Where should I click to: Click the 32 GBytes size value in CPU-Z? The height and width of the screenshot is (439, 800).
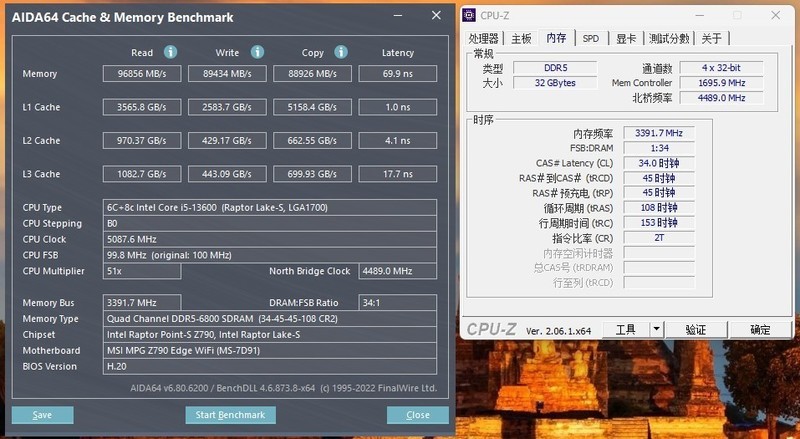555,83
